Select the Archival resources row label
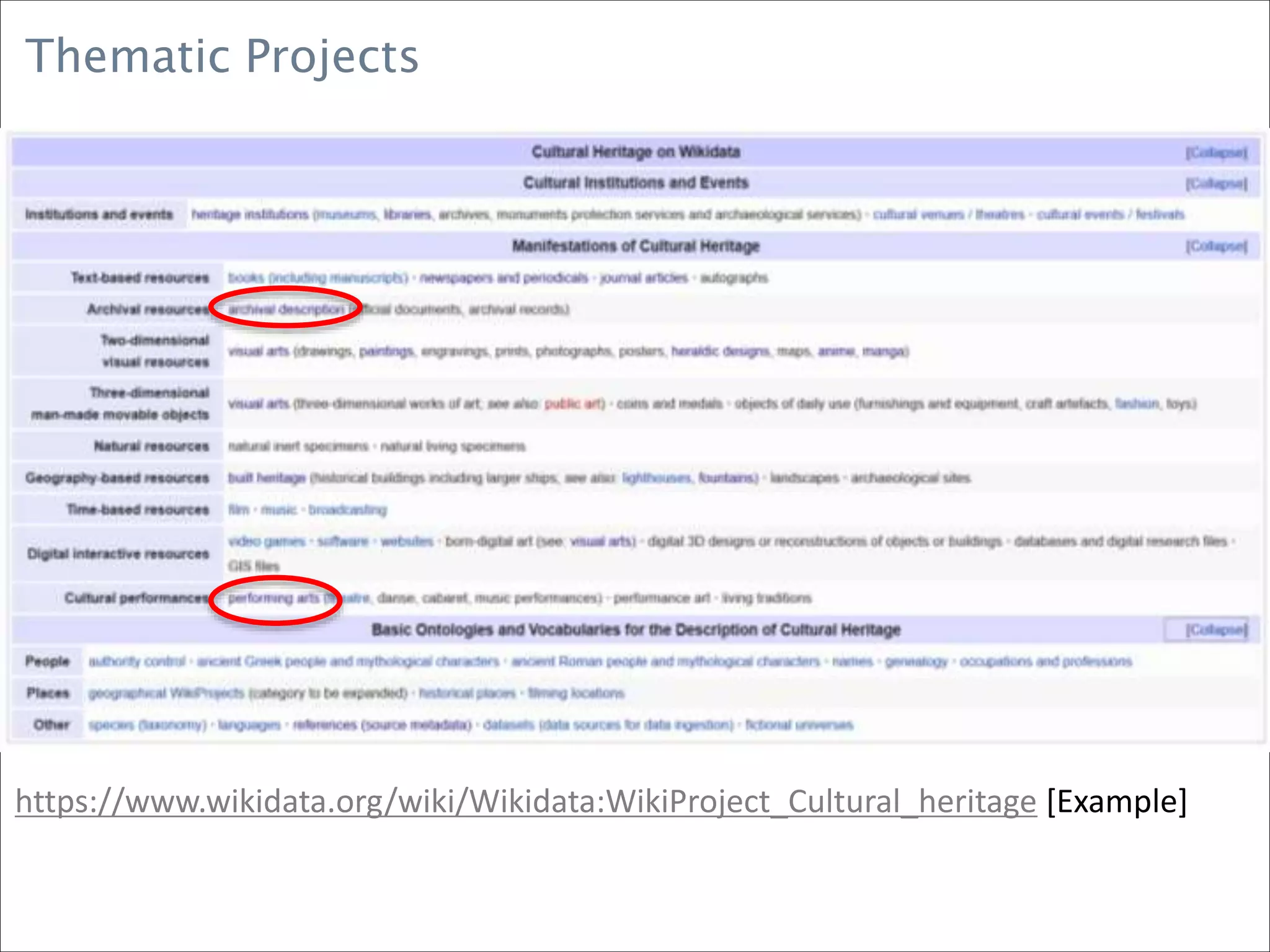The image size is (1270, 952). point(148,309)
